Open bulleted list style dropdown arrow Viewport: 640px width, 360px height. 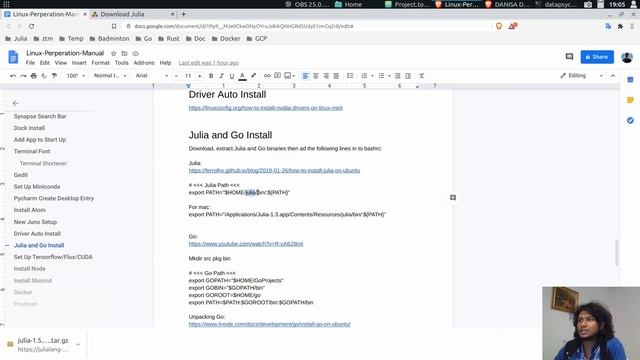pos(389,76)
